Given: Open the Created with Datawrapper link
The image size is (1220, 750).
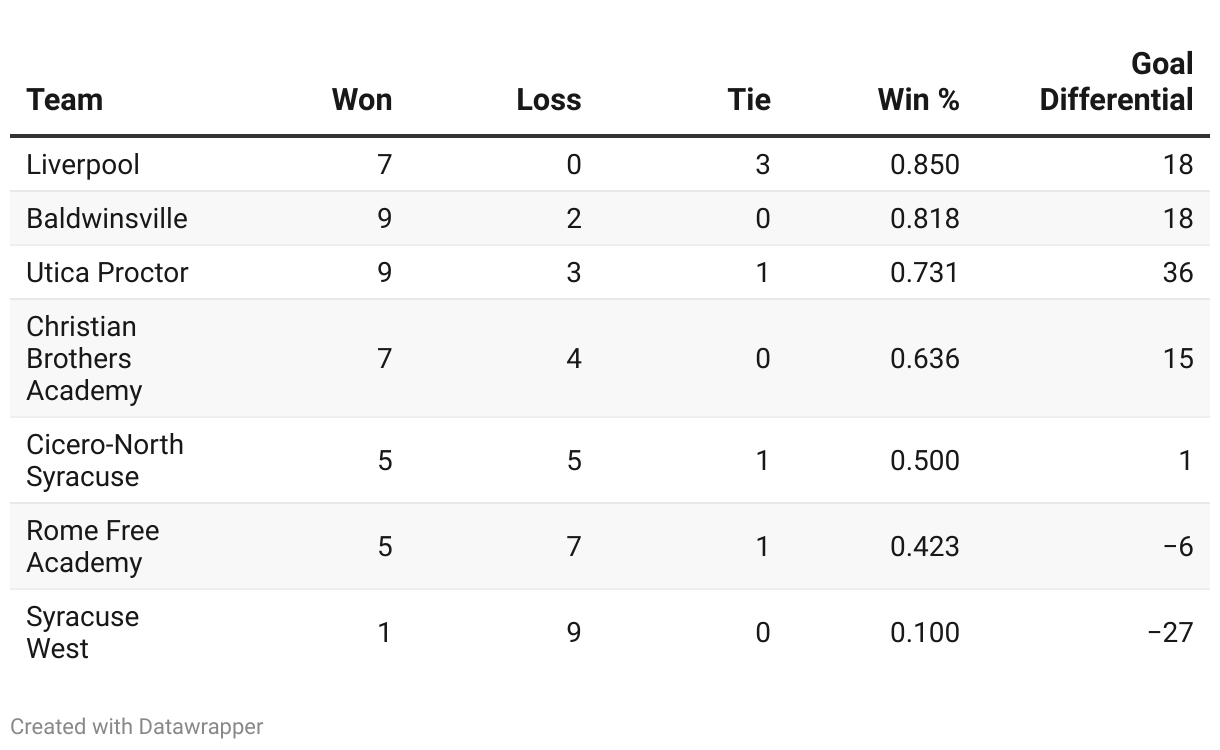Looking at the screenshot, I should coord(137,727).
